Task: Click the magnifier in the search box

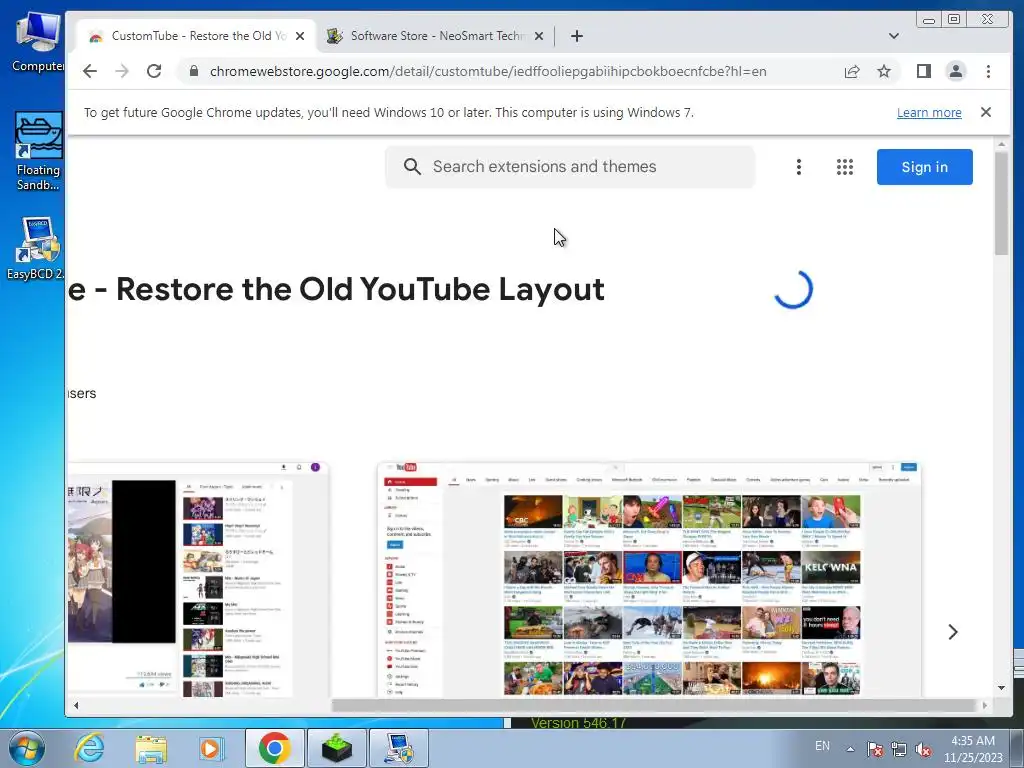Action: [412, 167]
